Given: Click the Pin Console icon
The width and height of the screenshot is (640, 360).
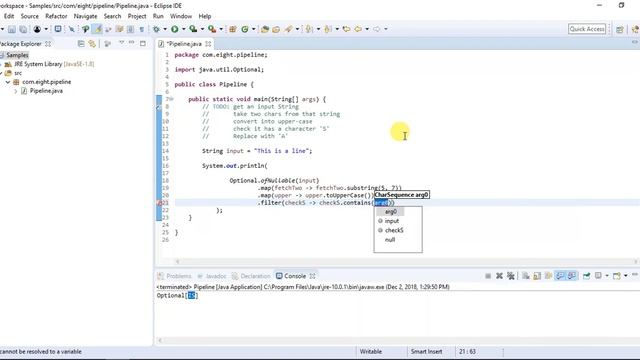Looking at the screenshot, I should [587, 276].
